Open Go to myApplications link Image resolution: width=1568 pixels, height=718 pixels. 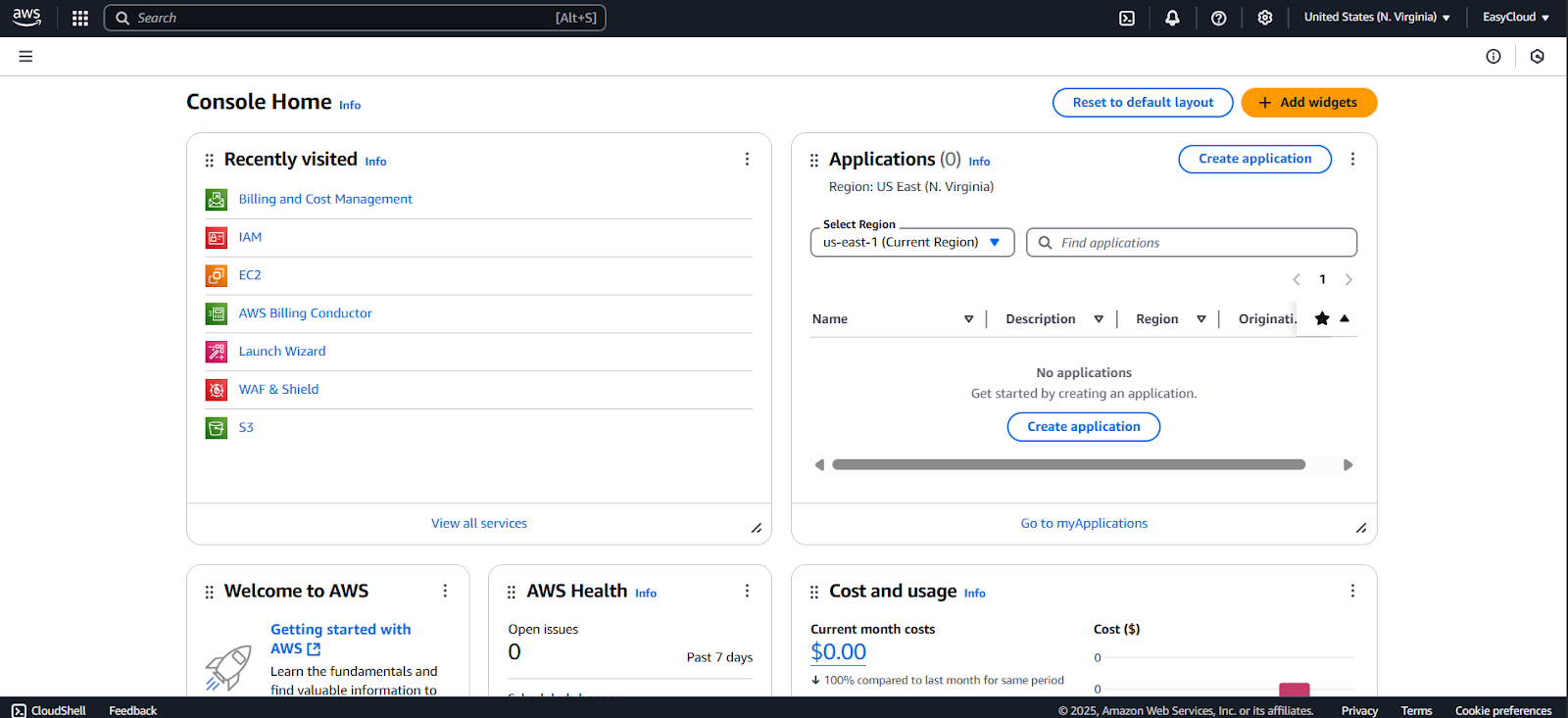coord(1084,524)
